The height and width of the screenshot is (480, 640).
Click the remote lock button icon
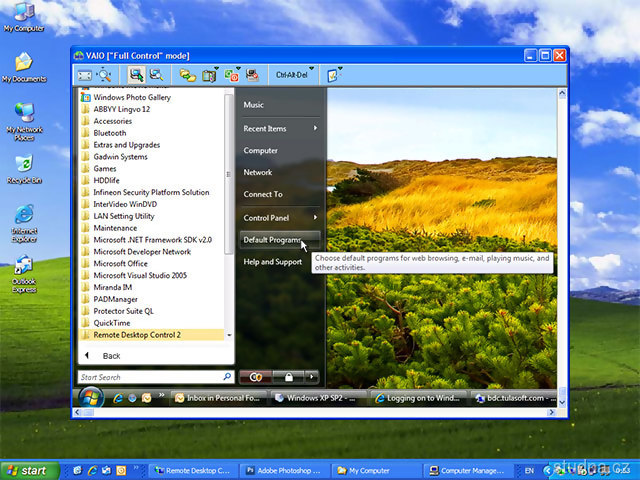(x=288, y=377)
